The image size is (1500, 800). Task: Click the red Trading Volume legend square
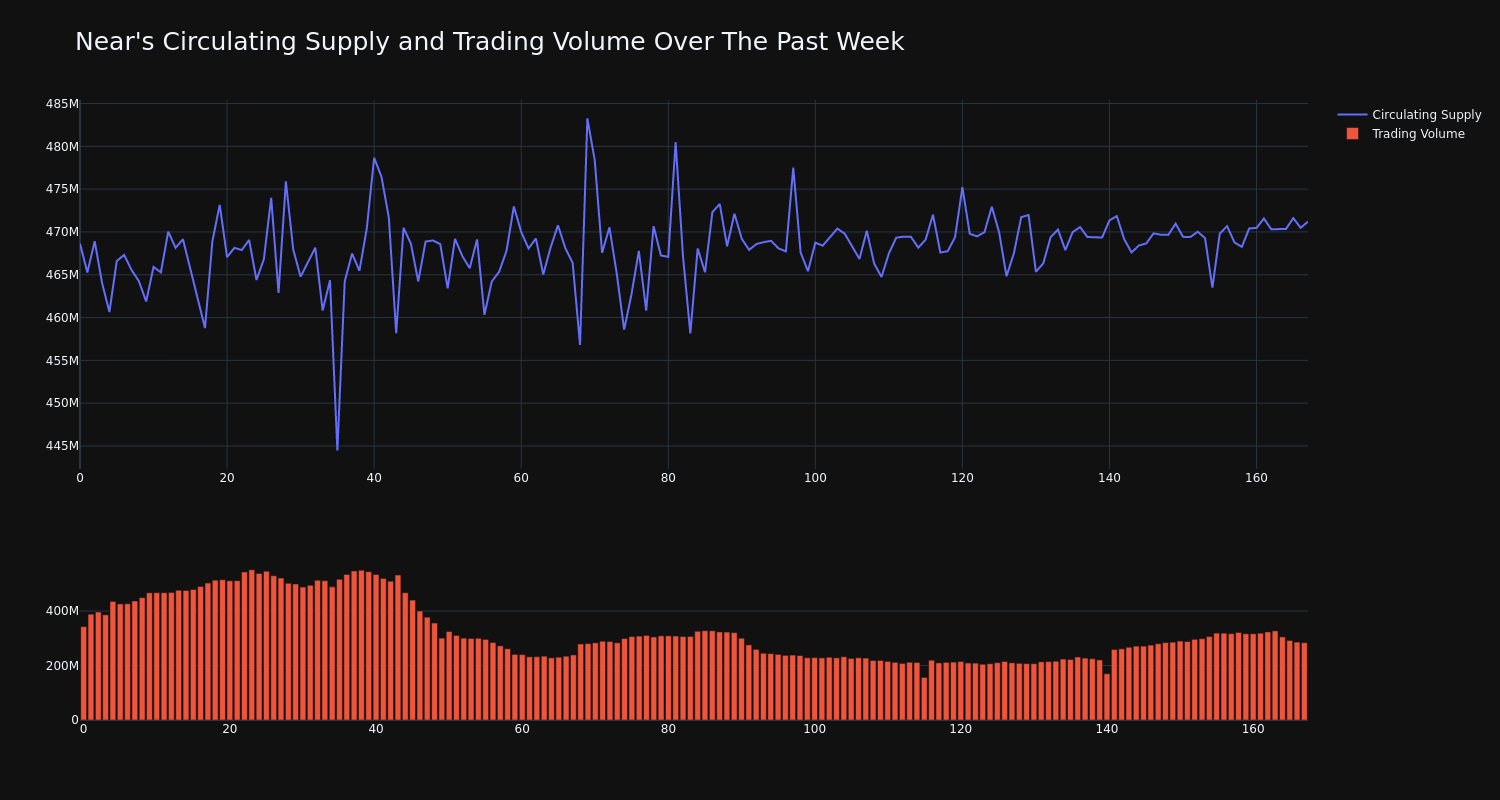pyautogui.click(x=1352, y=134)
